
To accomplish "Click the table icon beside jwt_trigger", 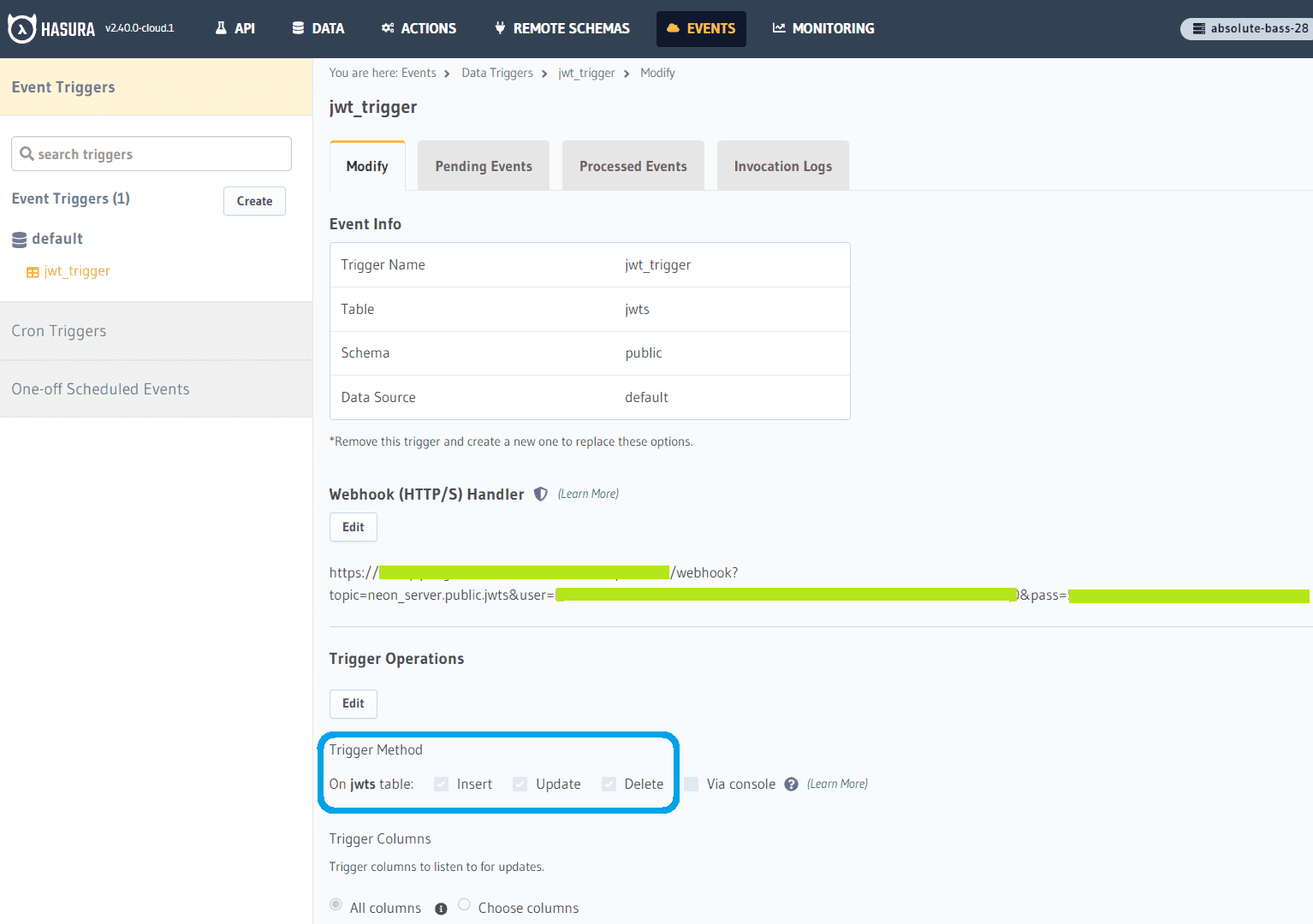I will click(33, 272).
